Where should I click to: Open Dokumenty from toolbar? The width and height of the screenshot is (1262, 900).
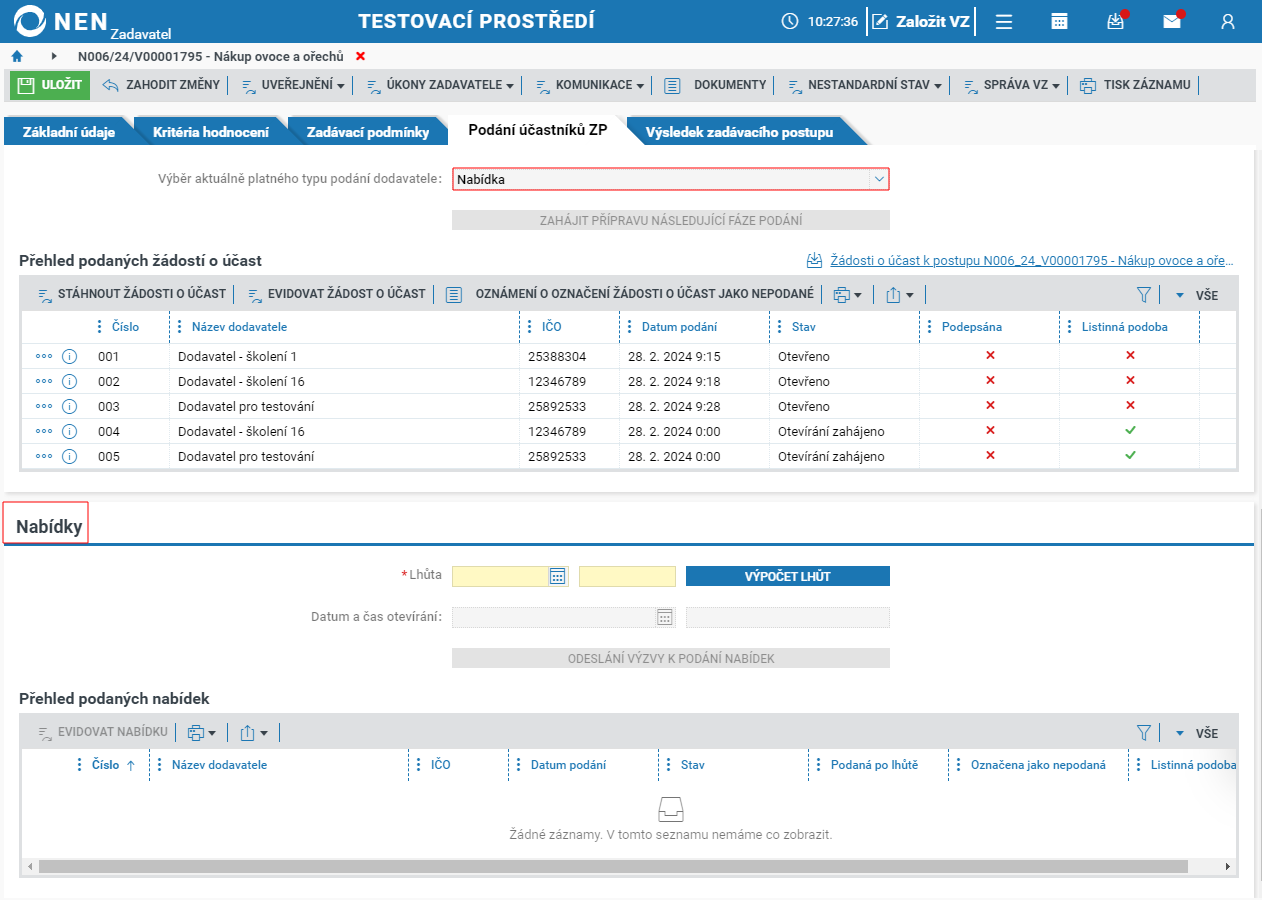716,85
